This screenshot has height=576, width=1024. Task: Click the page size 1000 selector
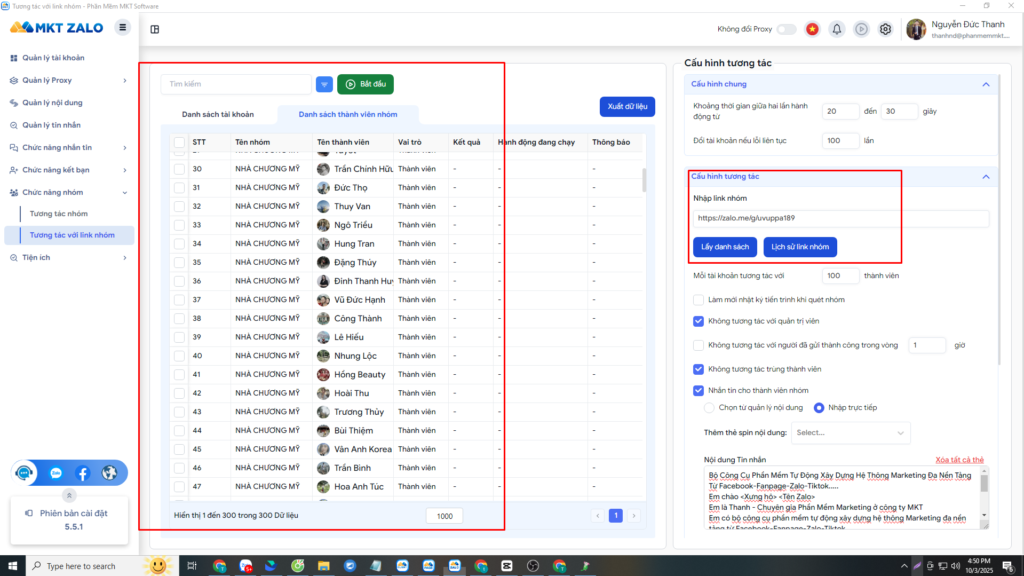[x=444, y=516]
